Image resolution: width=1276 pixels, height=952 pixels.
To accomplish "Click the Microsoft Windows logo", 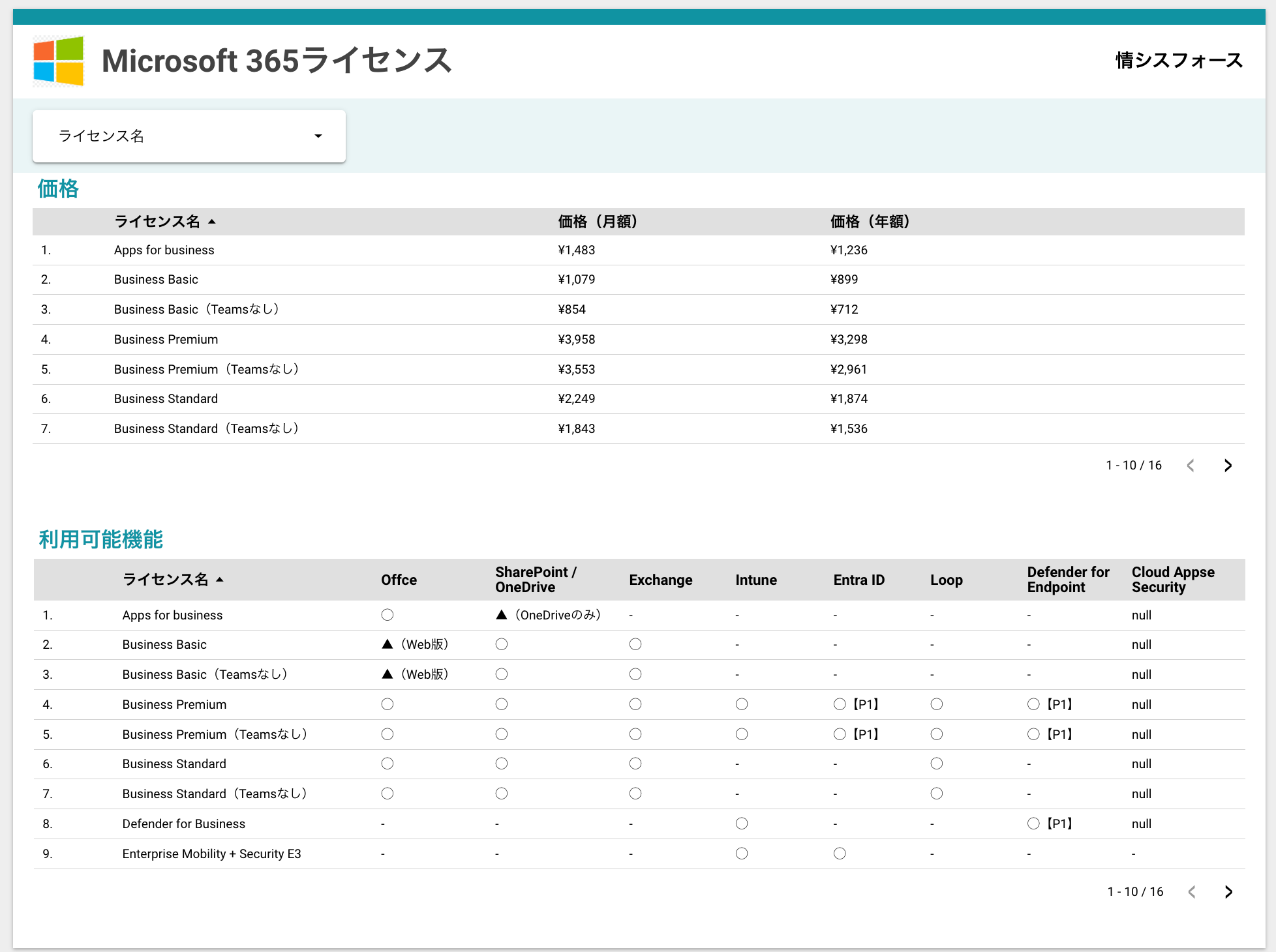I will [58, 61].
